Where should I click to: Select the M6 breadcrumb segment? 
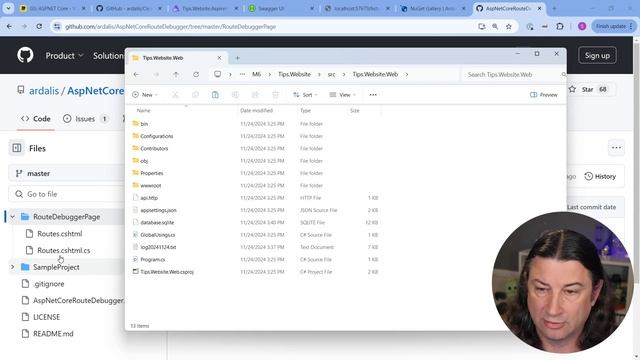[256, 74]
